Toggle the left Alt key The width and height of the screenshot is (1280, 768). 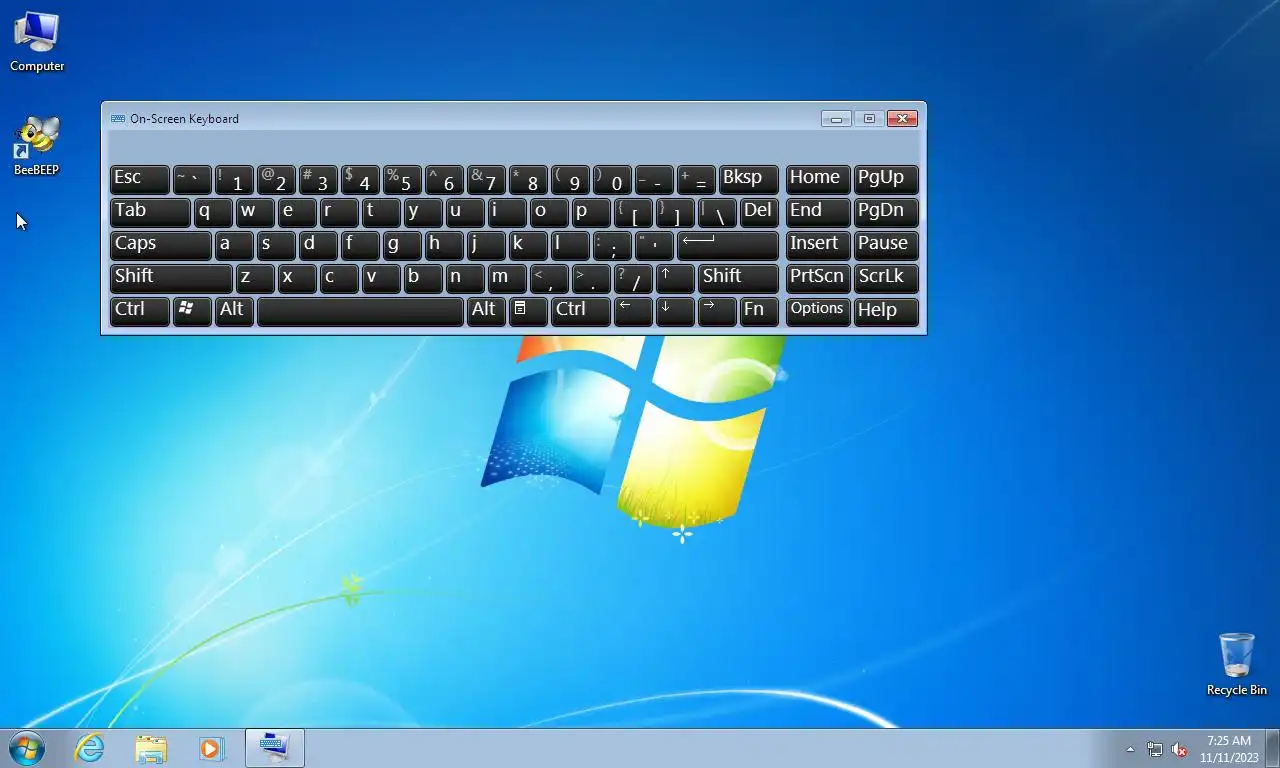point(234,310)
